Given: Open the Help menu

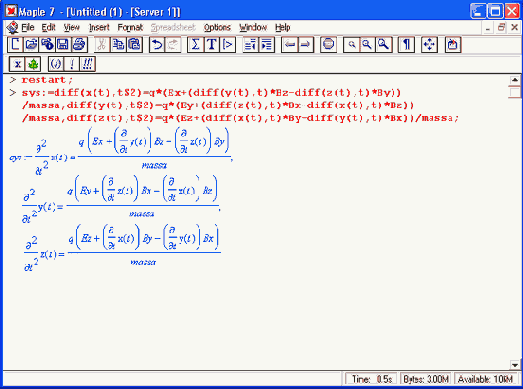Looking at the screenshot, I should [x=283, y=27].
